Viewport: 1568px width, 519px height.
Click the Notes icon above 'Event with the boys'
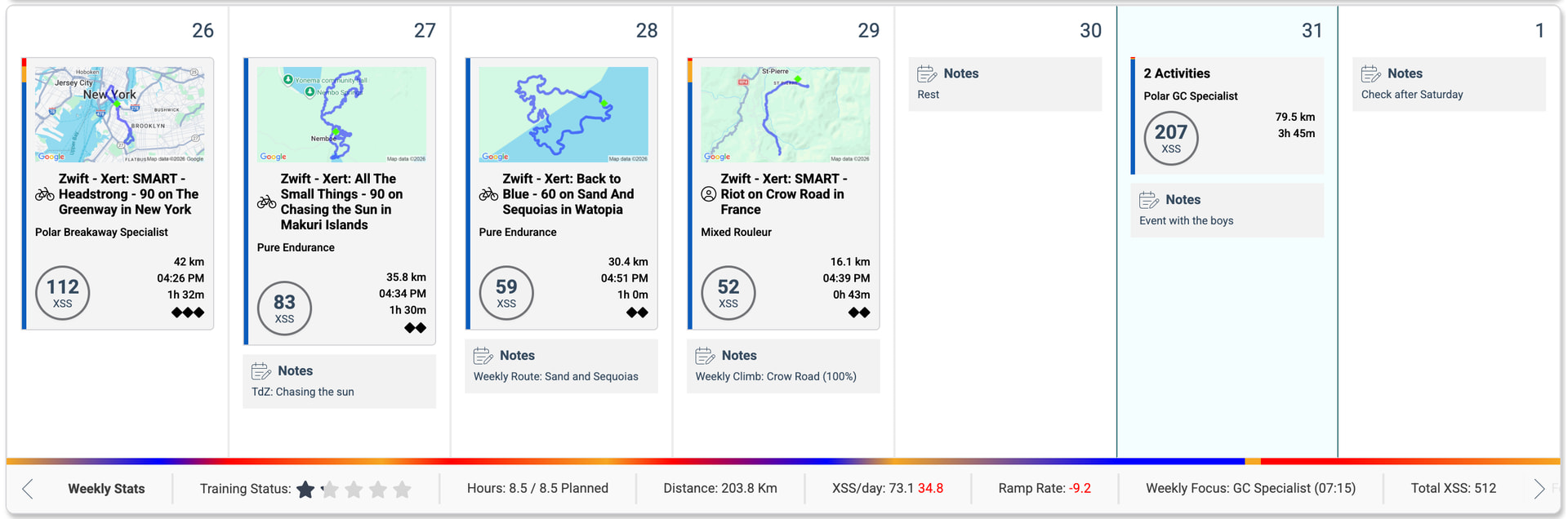point(1149,200)
